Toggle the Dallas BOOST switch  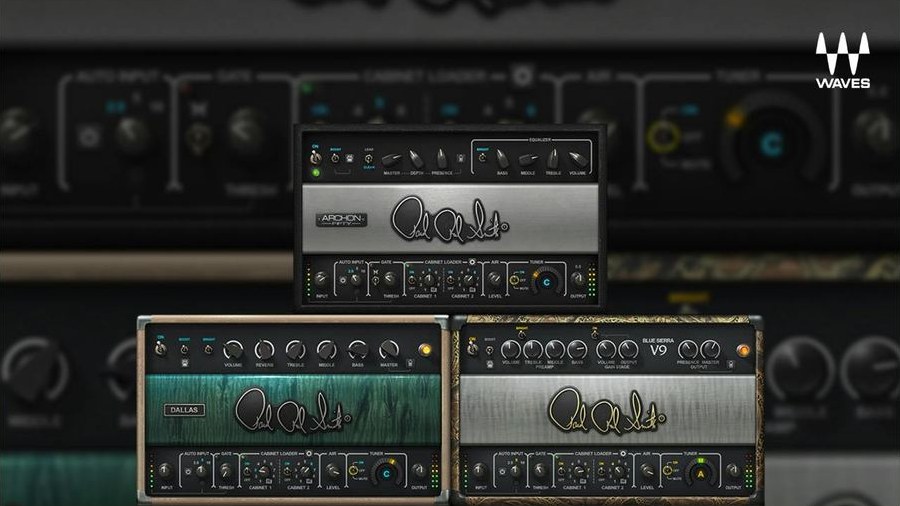184,349
